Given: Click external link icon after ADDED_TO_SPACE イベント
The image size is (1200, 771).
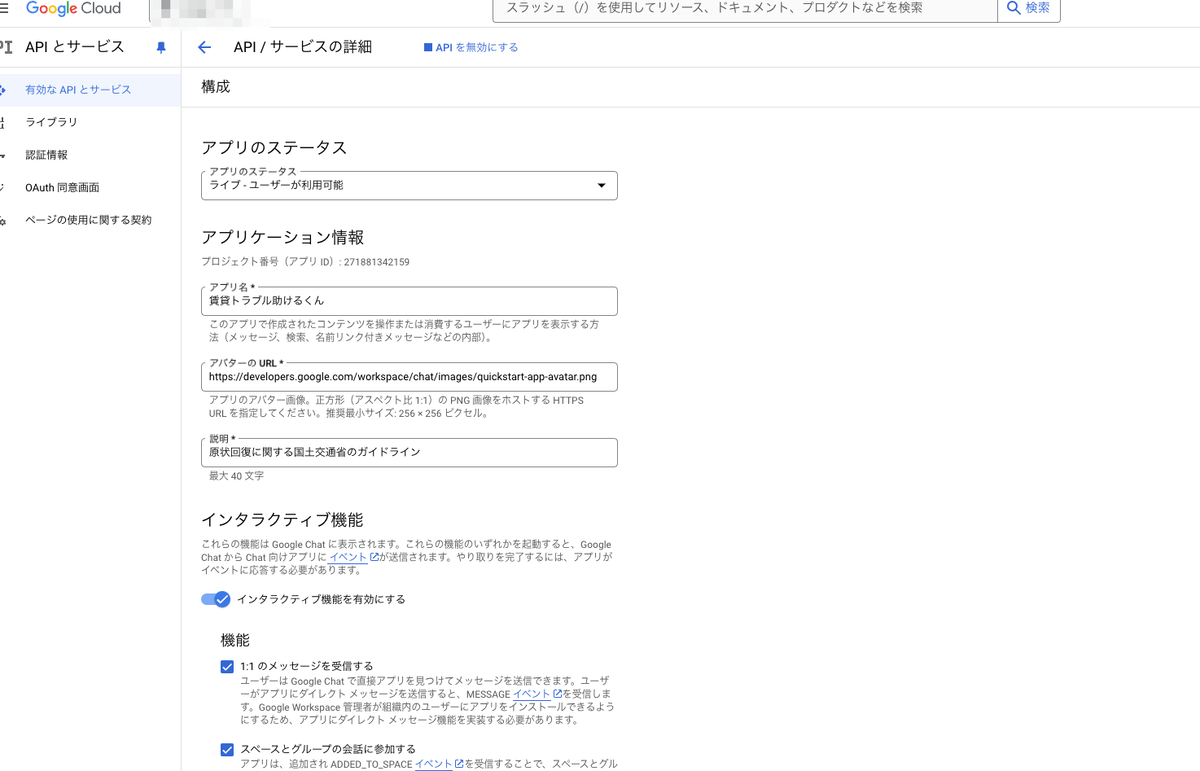Looking at the screenshot, I should tap(458, 764).
